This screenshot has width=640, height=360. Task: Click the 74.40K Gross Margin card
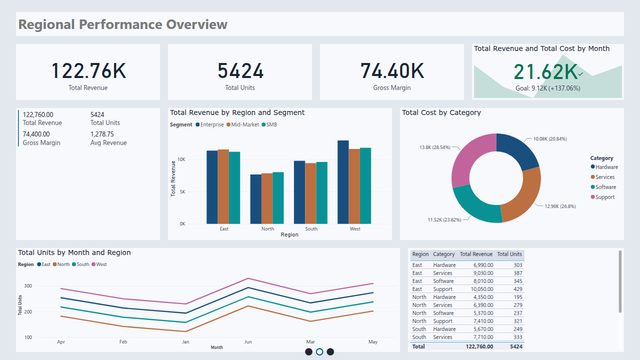[x=392, y=72]
